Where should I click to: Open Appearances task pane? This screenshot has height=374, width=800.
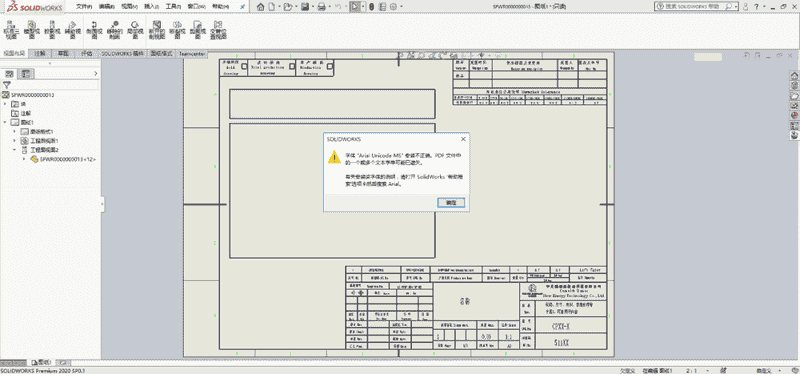[794, 115]
